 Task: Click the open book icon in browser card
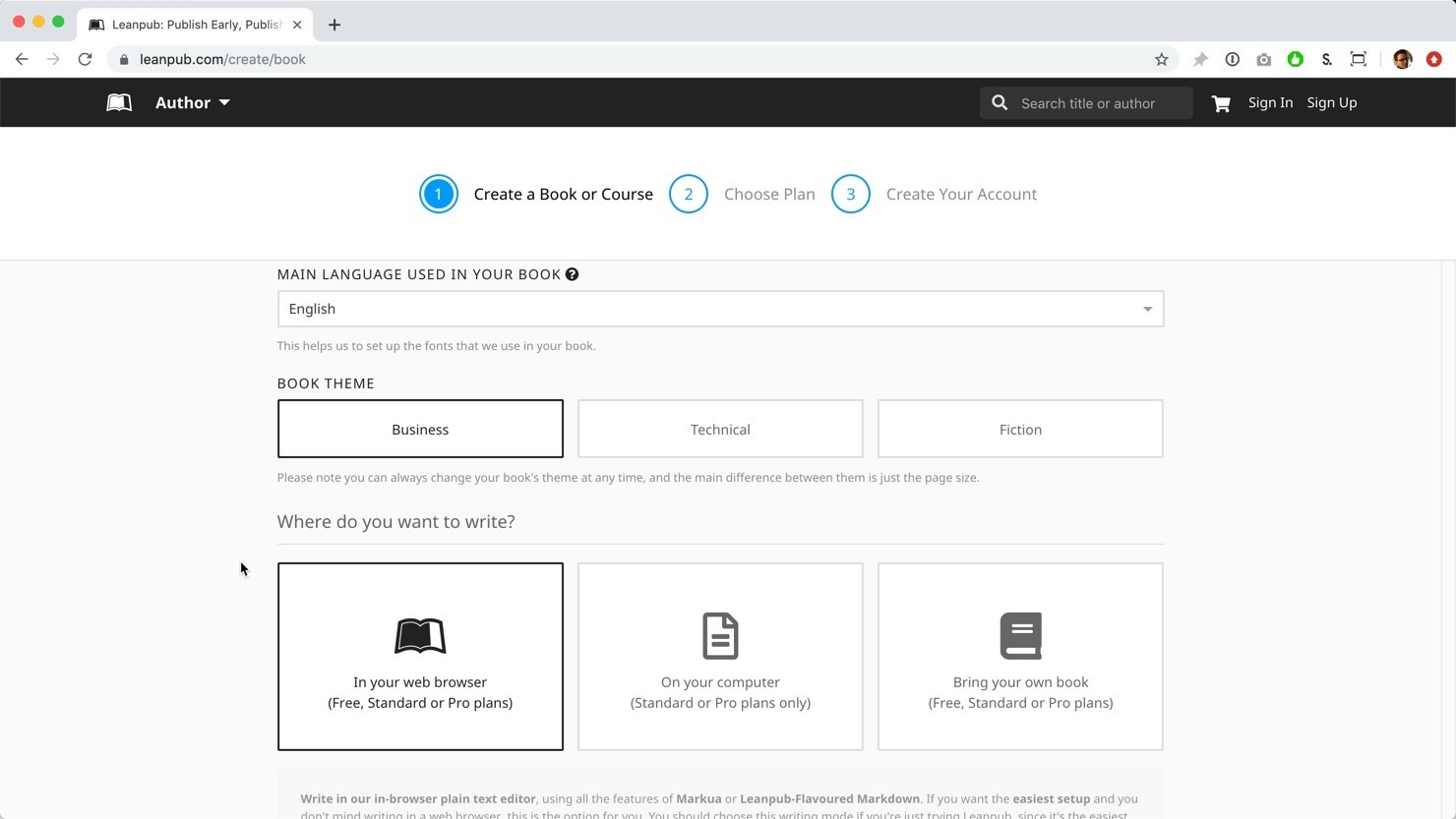420,636
